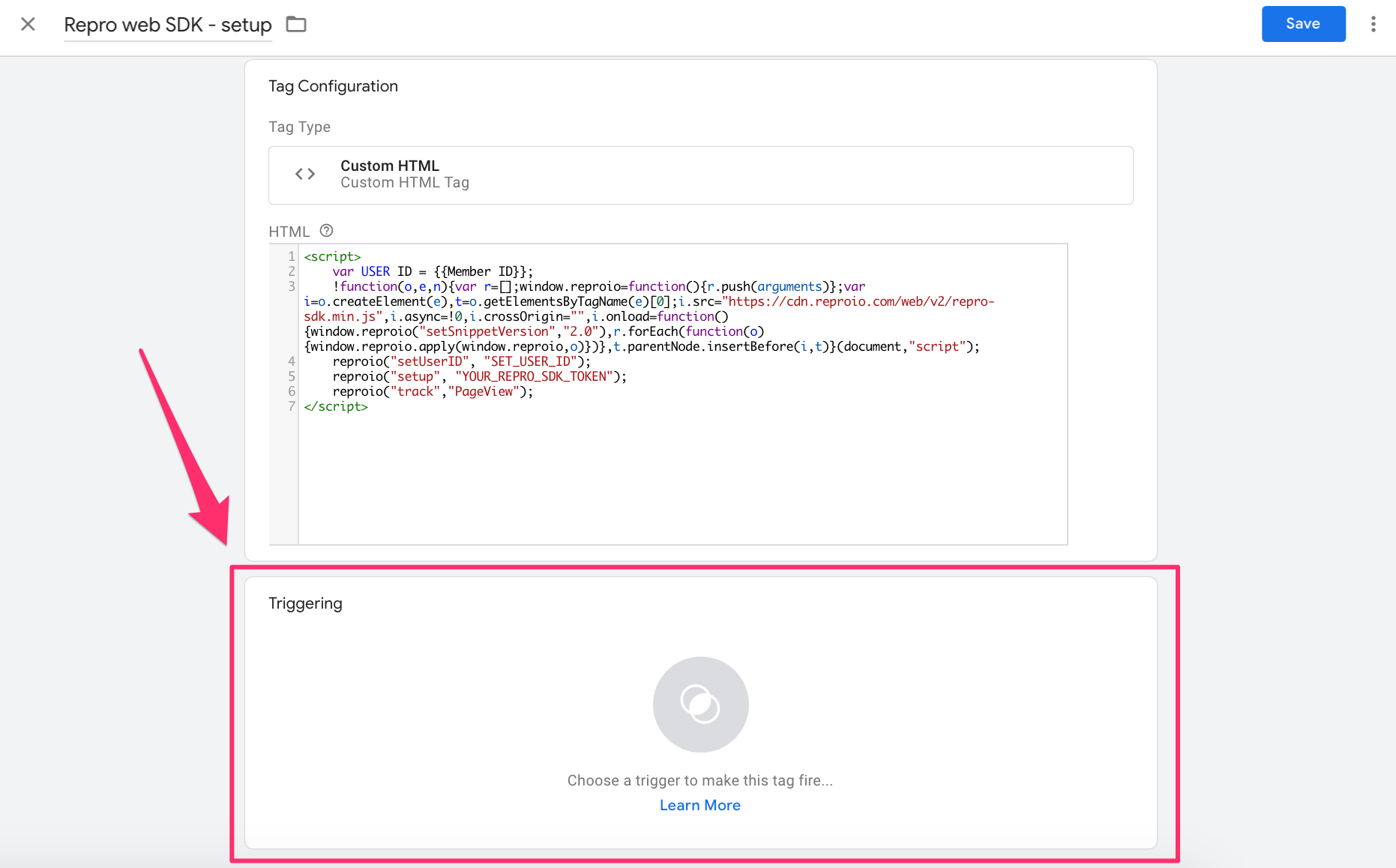Edit the tag name 'Repro web SDK - setup'
Viewport: 1396px width, 868px height.
(168, 25)
